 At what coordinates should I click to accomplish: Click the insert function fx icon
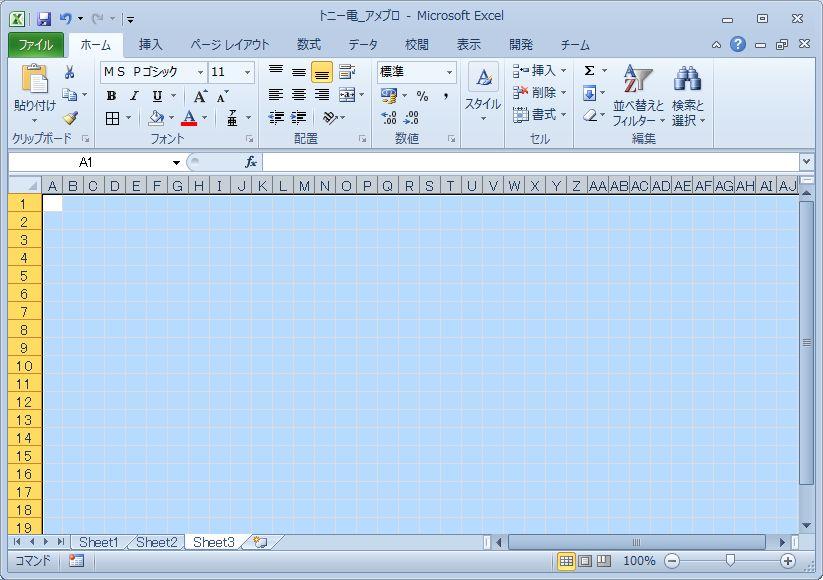click(x=251, y=162)
